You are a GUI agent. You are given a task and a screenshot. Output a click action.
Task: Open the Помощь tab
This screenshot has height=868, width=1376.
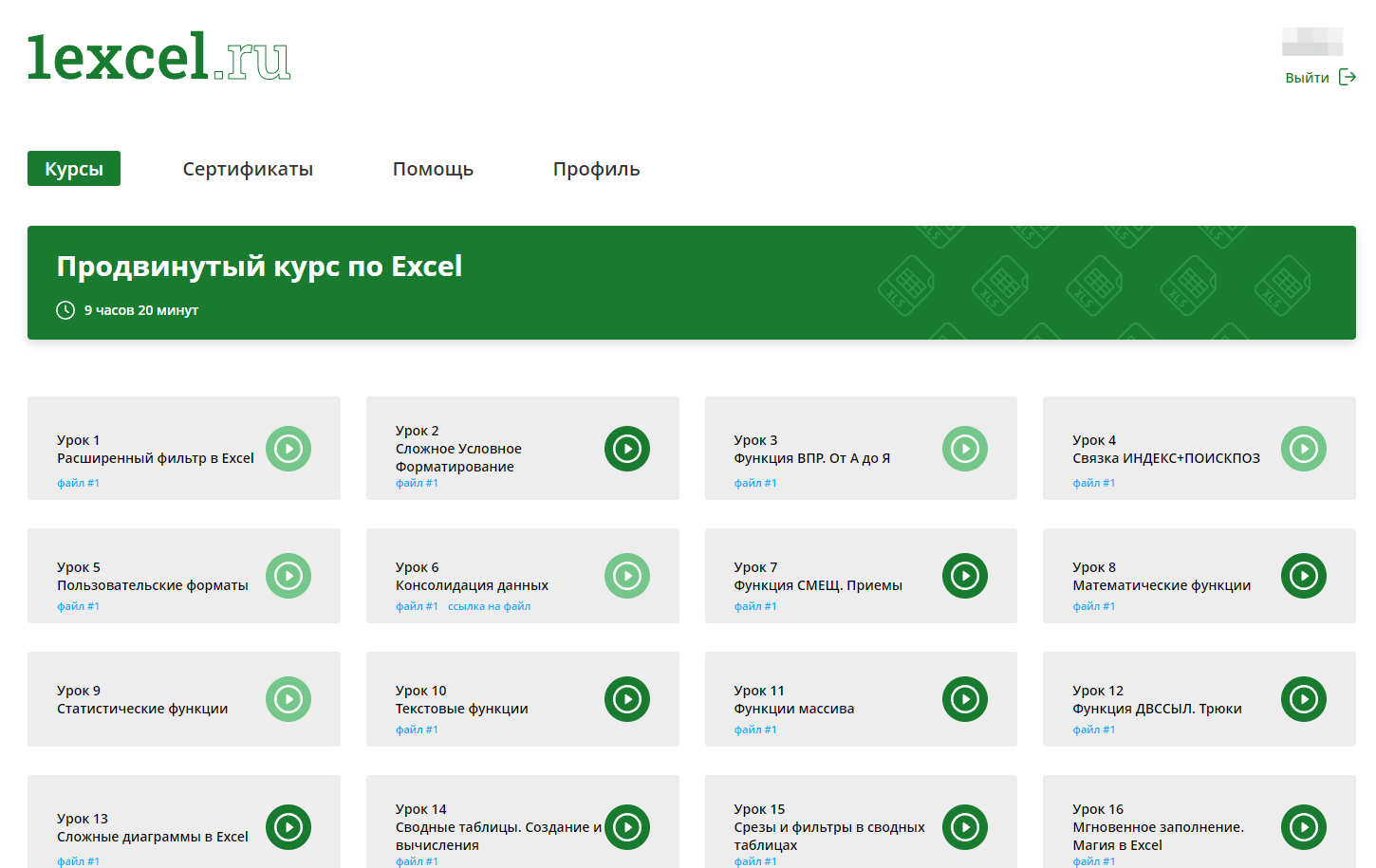pos(433,169)
